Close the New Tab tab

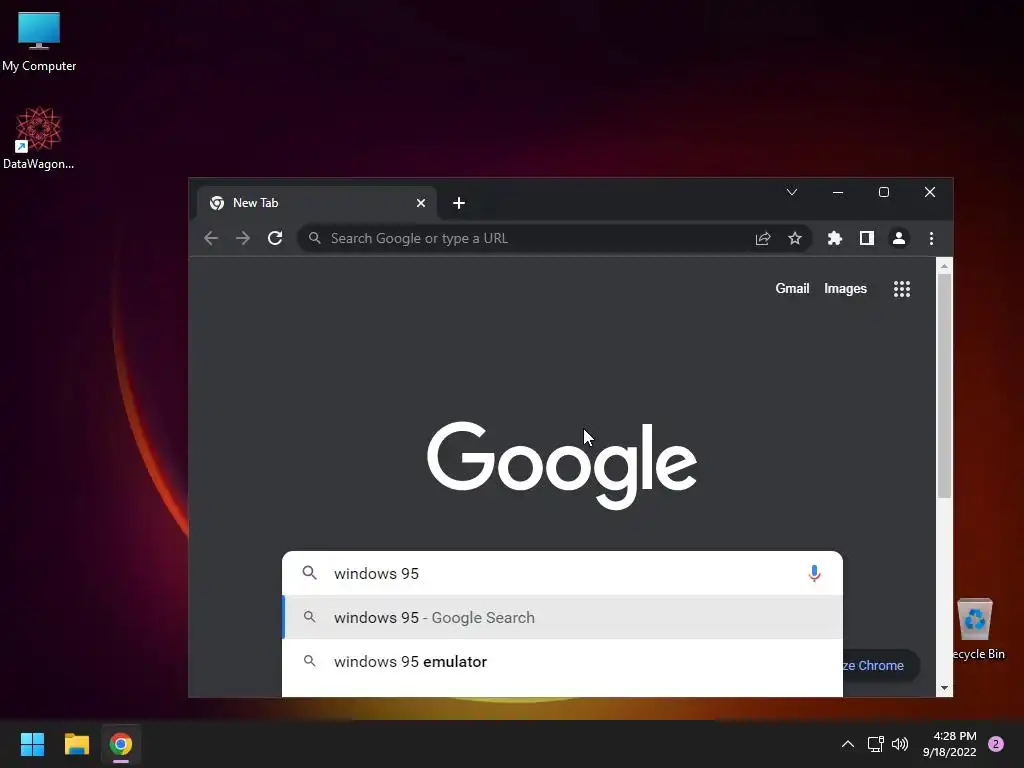(x=421, y=203)
